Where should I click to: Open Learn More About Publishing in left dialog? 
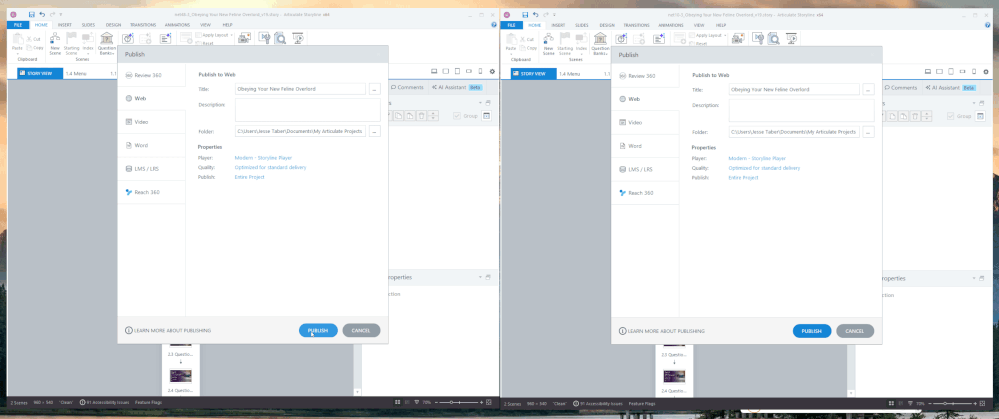click(x=168, y=330)
